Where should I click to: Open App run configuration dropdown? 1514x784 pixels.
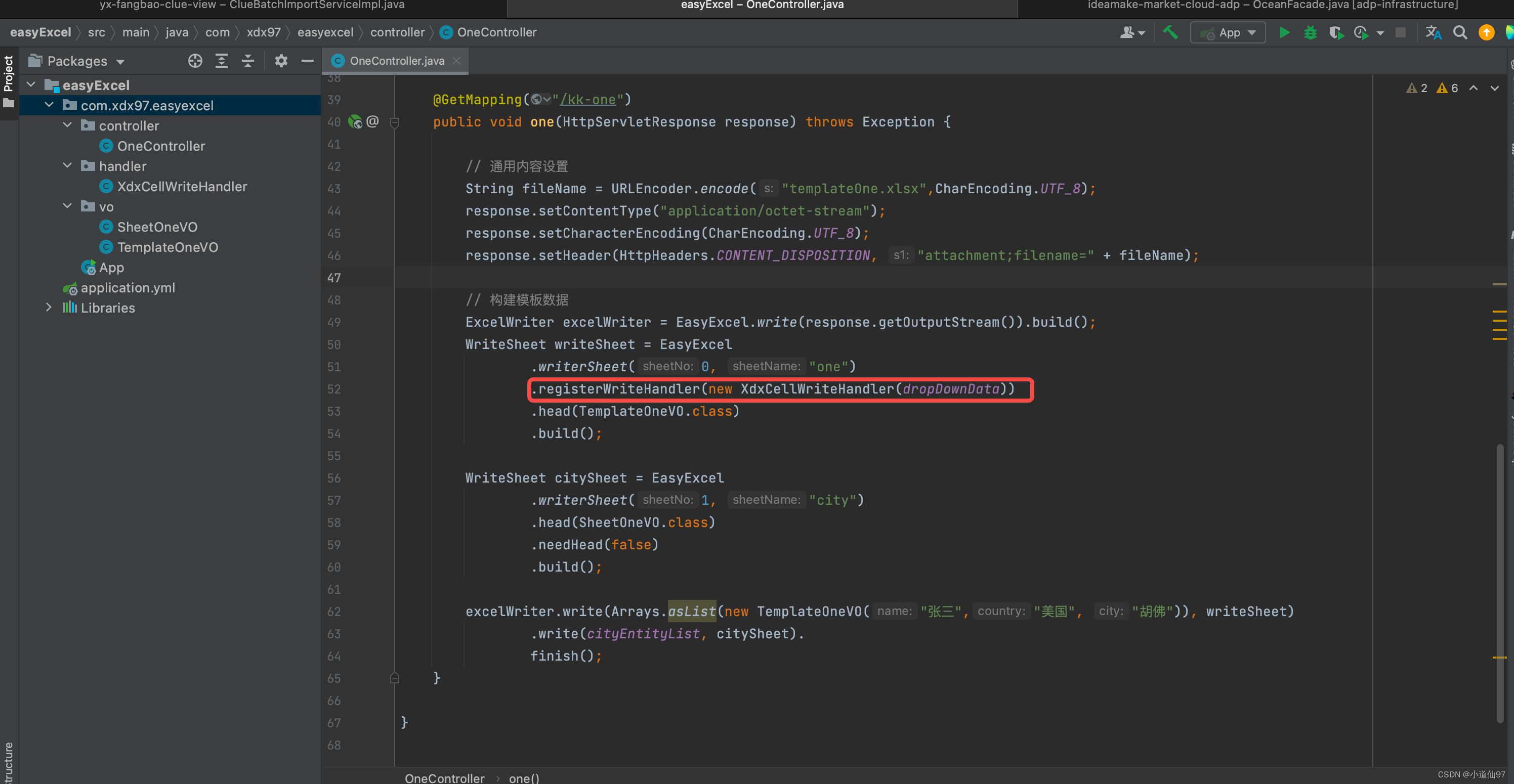point(1229,33)
